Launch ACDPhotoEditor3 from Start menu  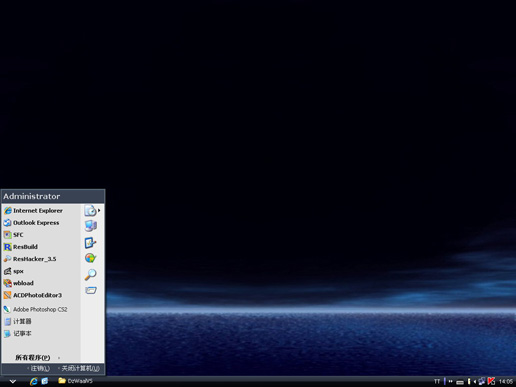click(x=41, y=295)
